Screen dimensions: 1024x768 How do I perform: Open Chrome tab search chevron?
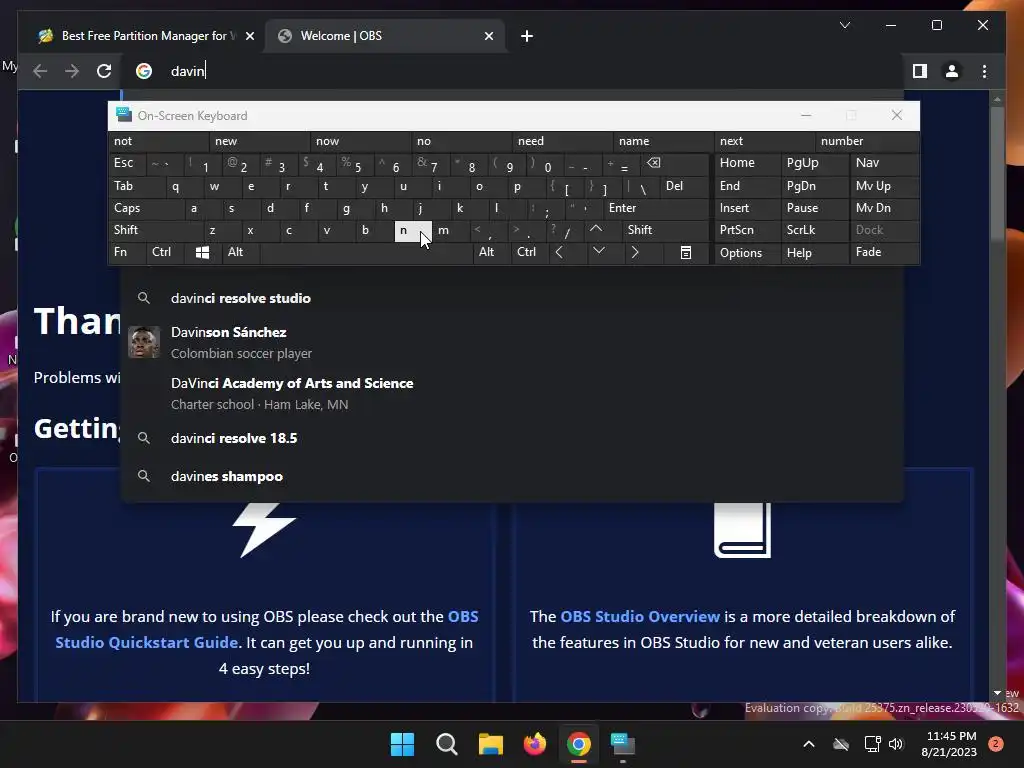(845, 25)
